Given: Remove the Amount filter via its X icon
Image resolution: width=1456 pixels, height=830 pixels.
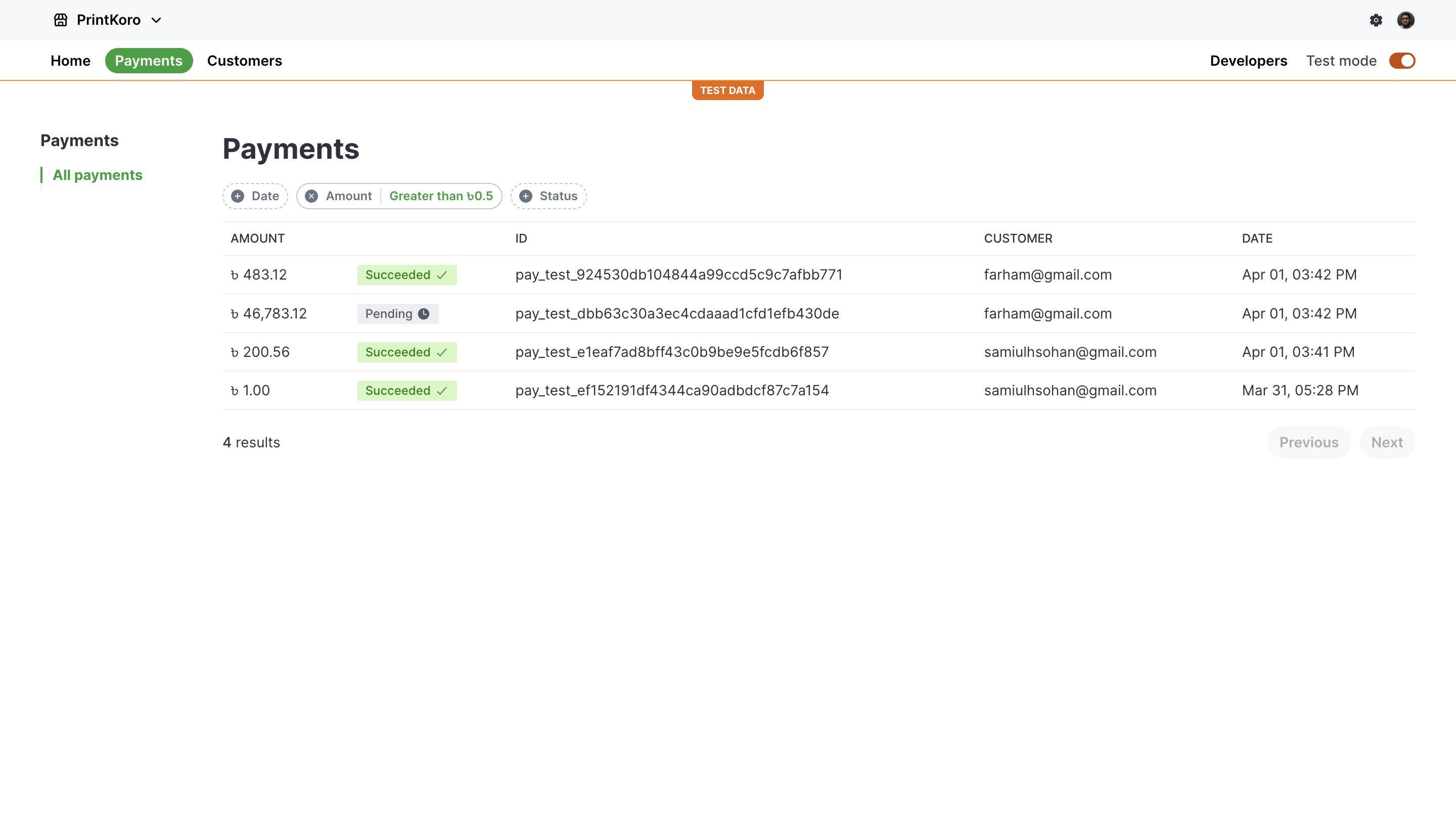Looking at the screenshot, I should click(311, 196).
